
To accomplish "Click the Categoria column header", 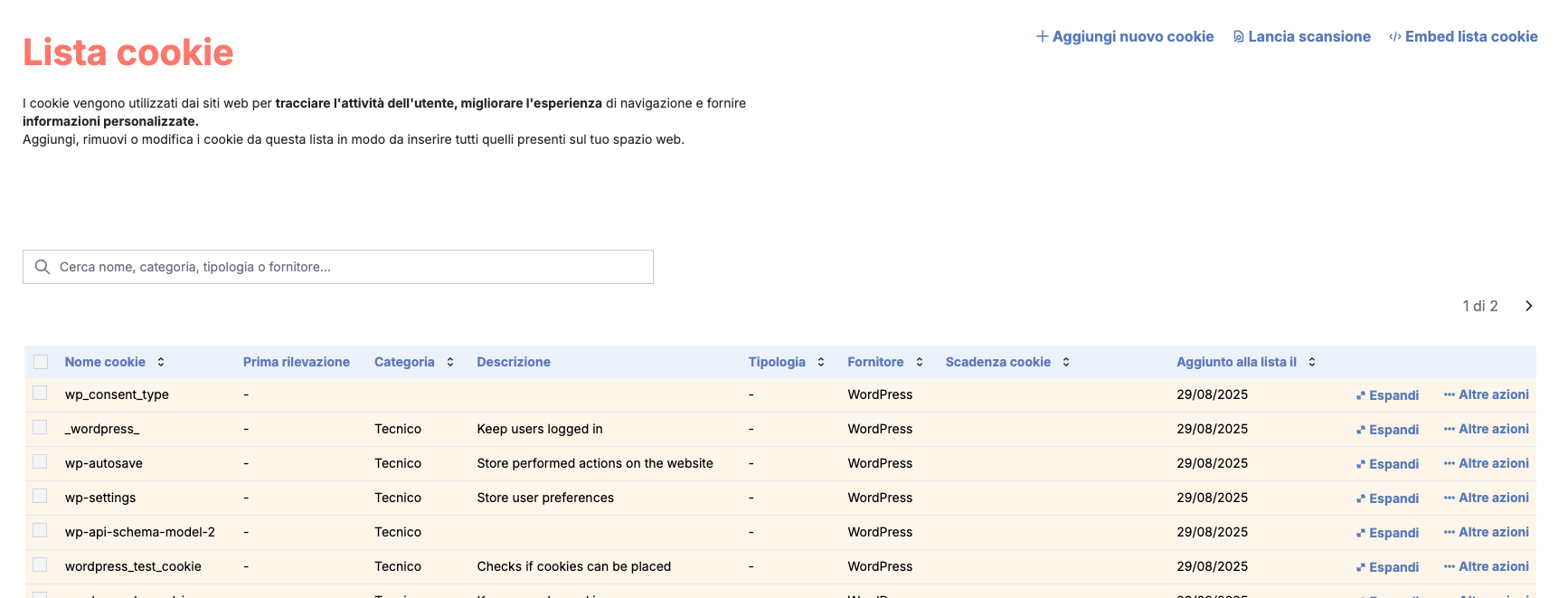I will click(x=404, y=362).
